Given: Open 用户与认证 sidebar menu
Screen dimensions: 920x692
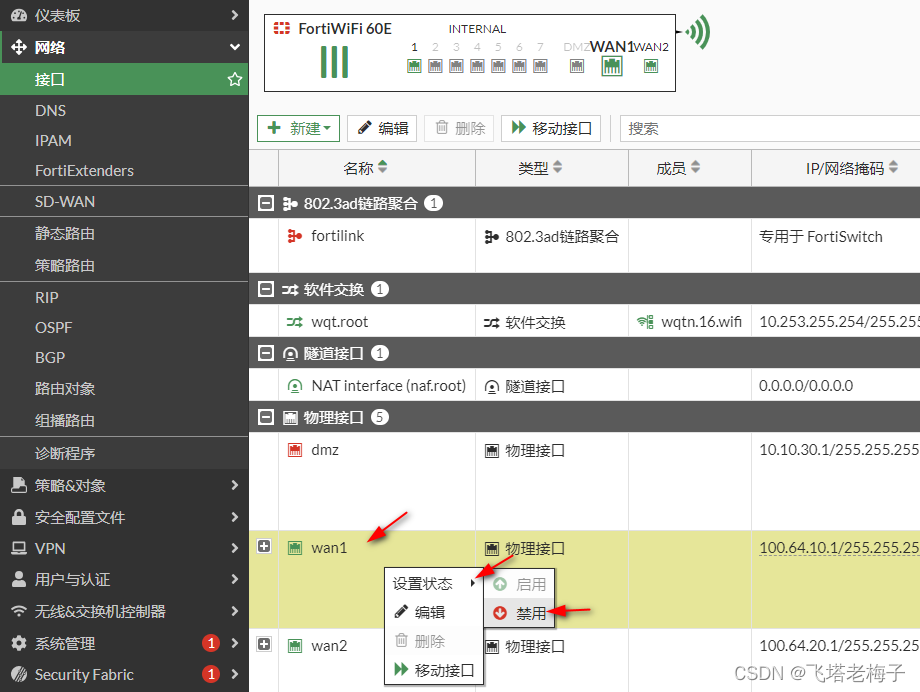Looking at the screenshot, I should coord(124,579).
